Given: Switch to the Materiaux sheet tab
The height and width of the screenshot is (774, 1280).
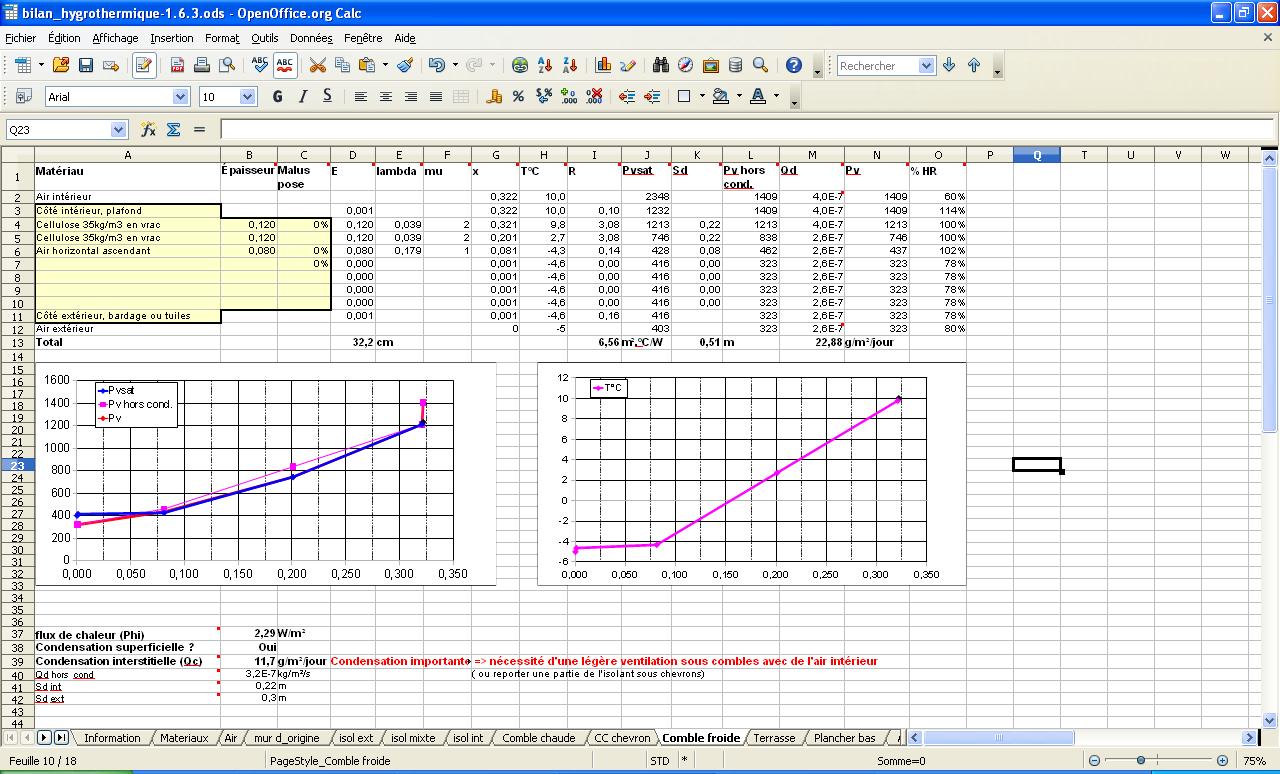Looking at the screenshot, I should [x=184, y=738].
